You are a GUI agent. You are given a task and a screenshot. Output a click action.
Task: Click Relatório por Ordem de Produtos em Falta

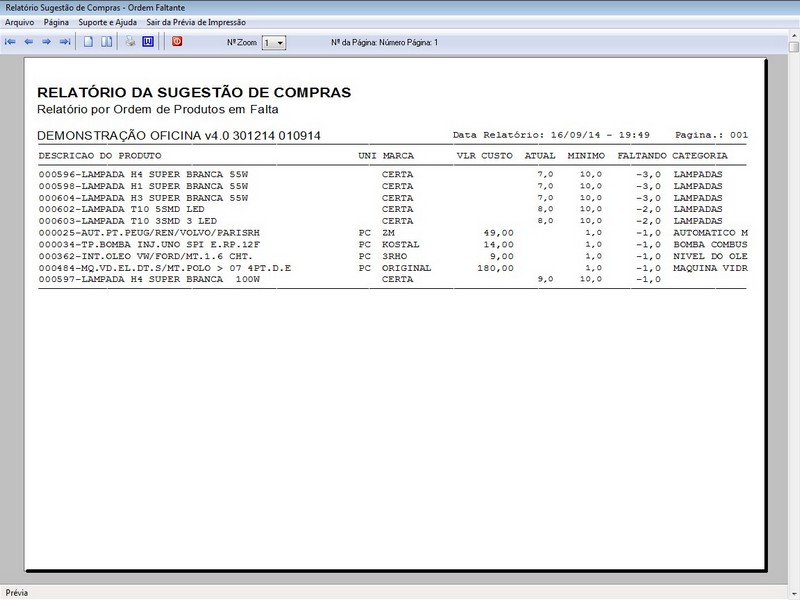pyautogui.click(x=158, y=109)
